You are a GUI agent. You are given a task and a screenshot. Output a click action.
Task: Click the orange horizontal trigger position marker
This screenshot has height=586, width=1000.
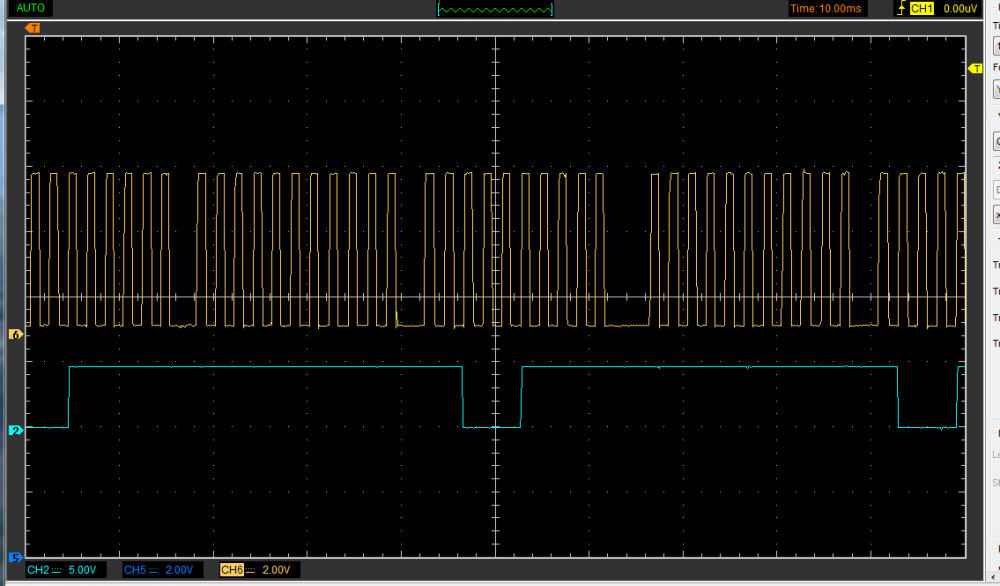(34, 28)
